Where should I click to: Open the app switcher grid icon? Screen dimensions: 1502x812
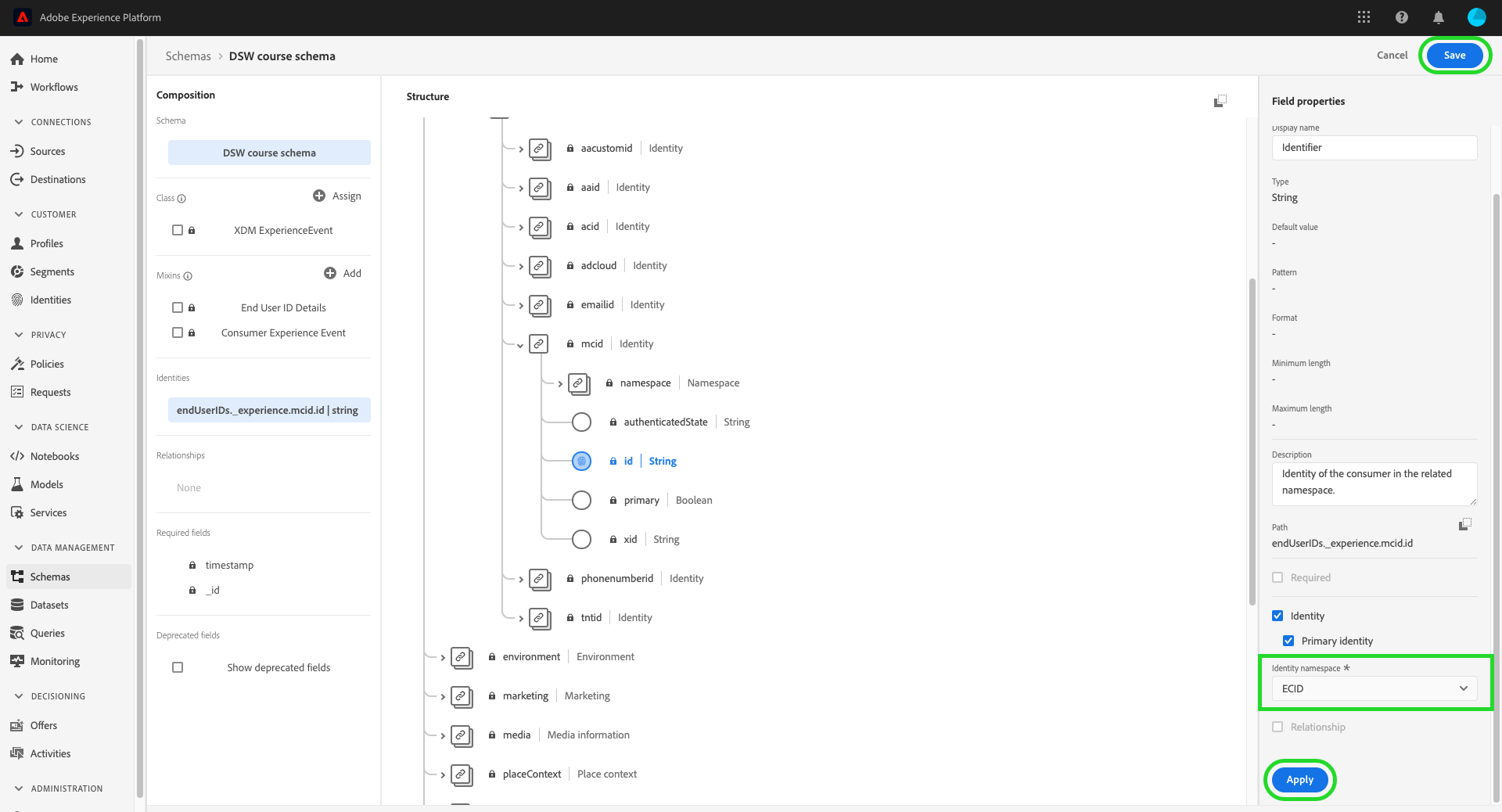tap(1364, 17)
